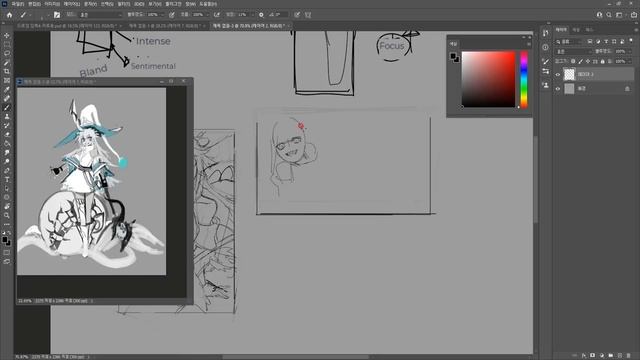The image size is (640, 360).
Task: Toggle pressure for opacity button
Action: click(172, 15)
